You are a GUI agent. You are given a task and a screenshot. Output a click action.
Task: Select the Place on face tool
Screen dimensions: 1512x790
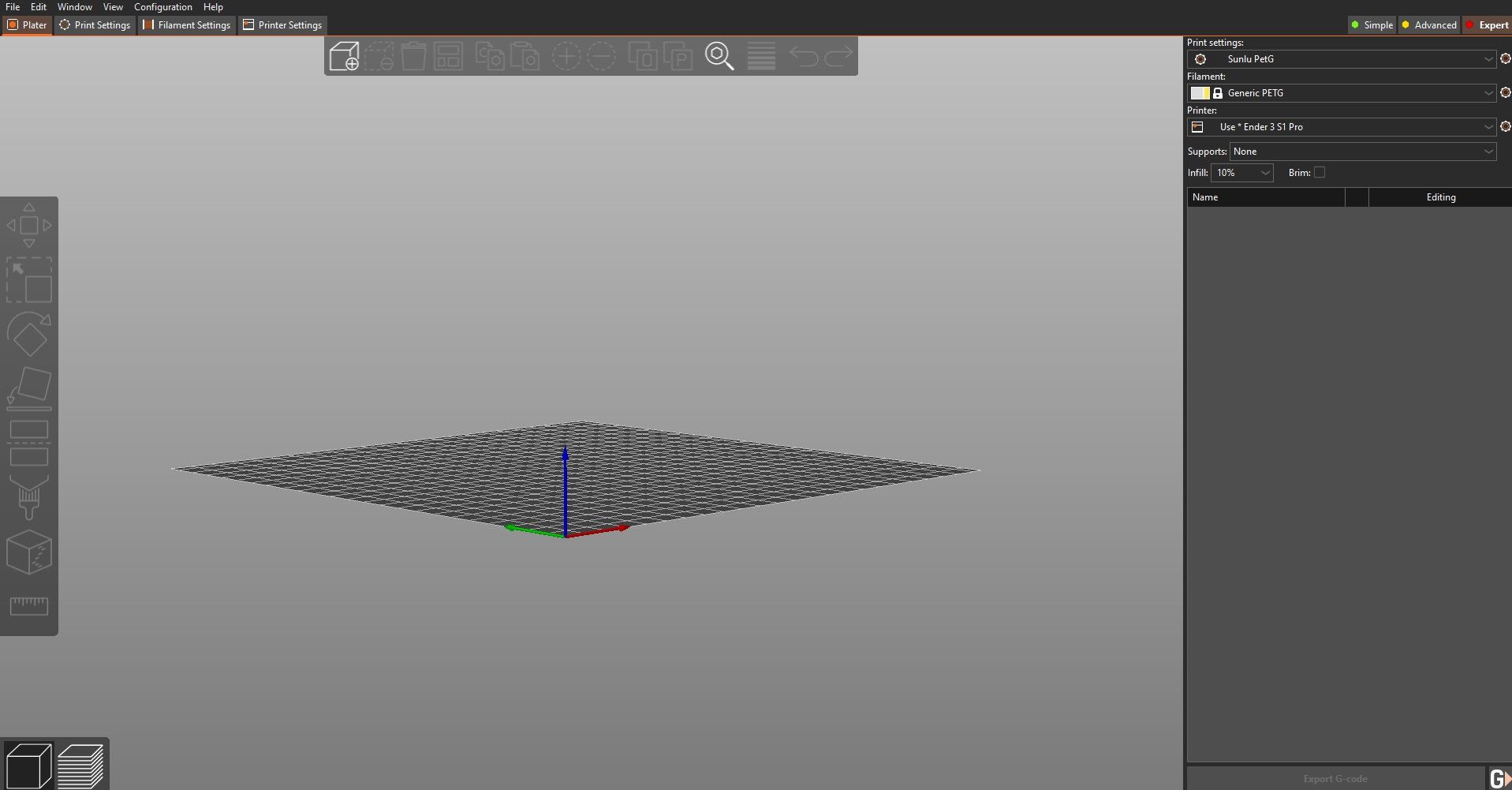click(29, 389)
